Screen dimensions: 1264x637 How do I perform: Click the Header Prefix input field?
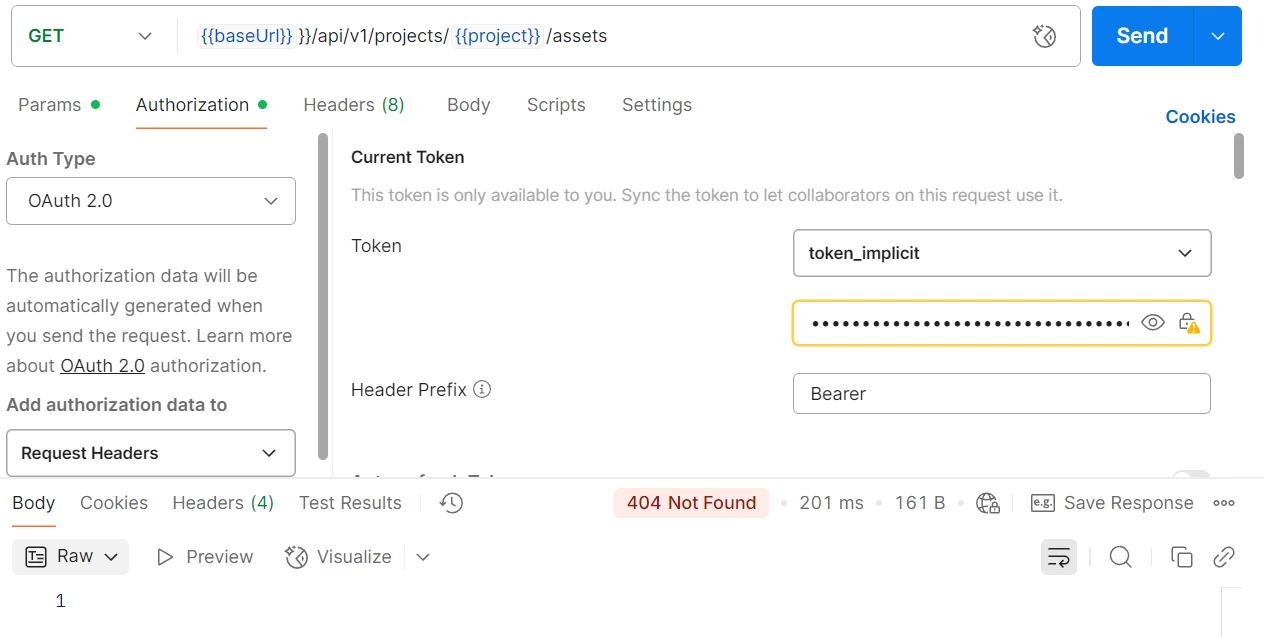click(1001, 393)
